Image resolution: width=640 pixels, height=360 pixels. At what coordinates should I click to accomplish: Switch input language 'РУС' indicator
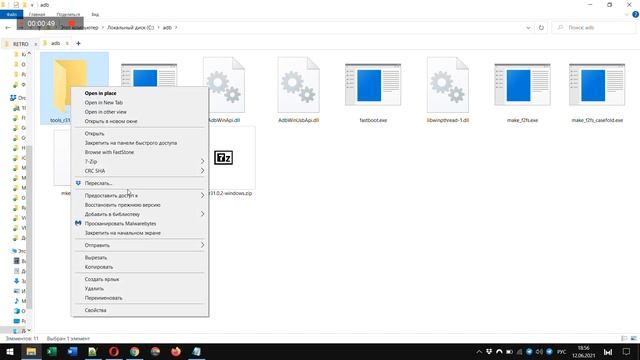pyautogui.click(x=562, y=352)
